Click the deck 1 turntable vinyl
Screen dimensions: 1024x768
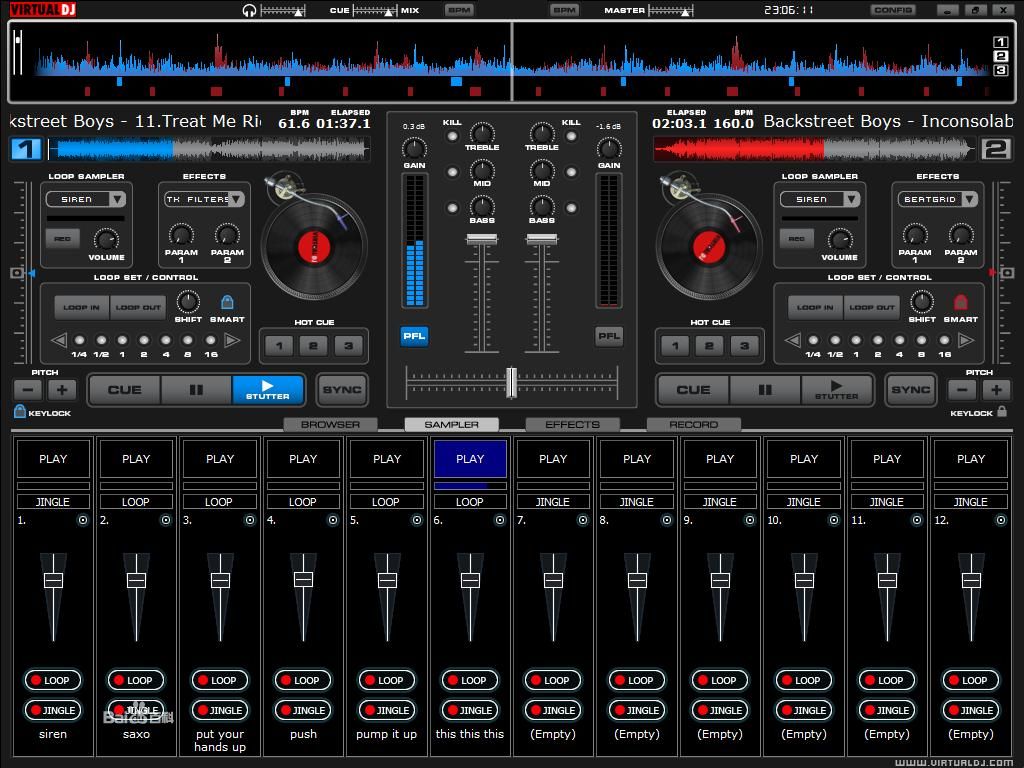314,246
